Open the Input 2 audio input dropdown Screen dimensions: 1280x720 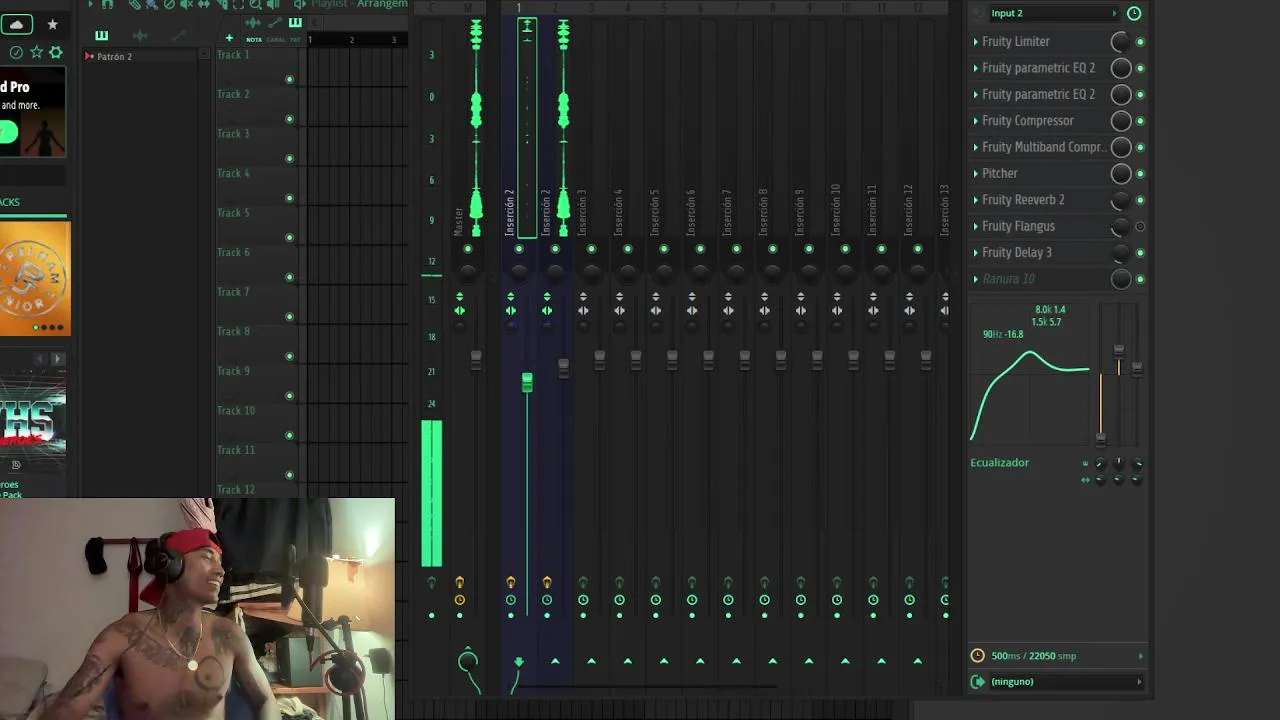click(1053, 13)
